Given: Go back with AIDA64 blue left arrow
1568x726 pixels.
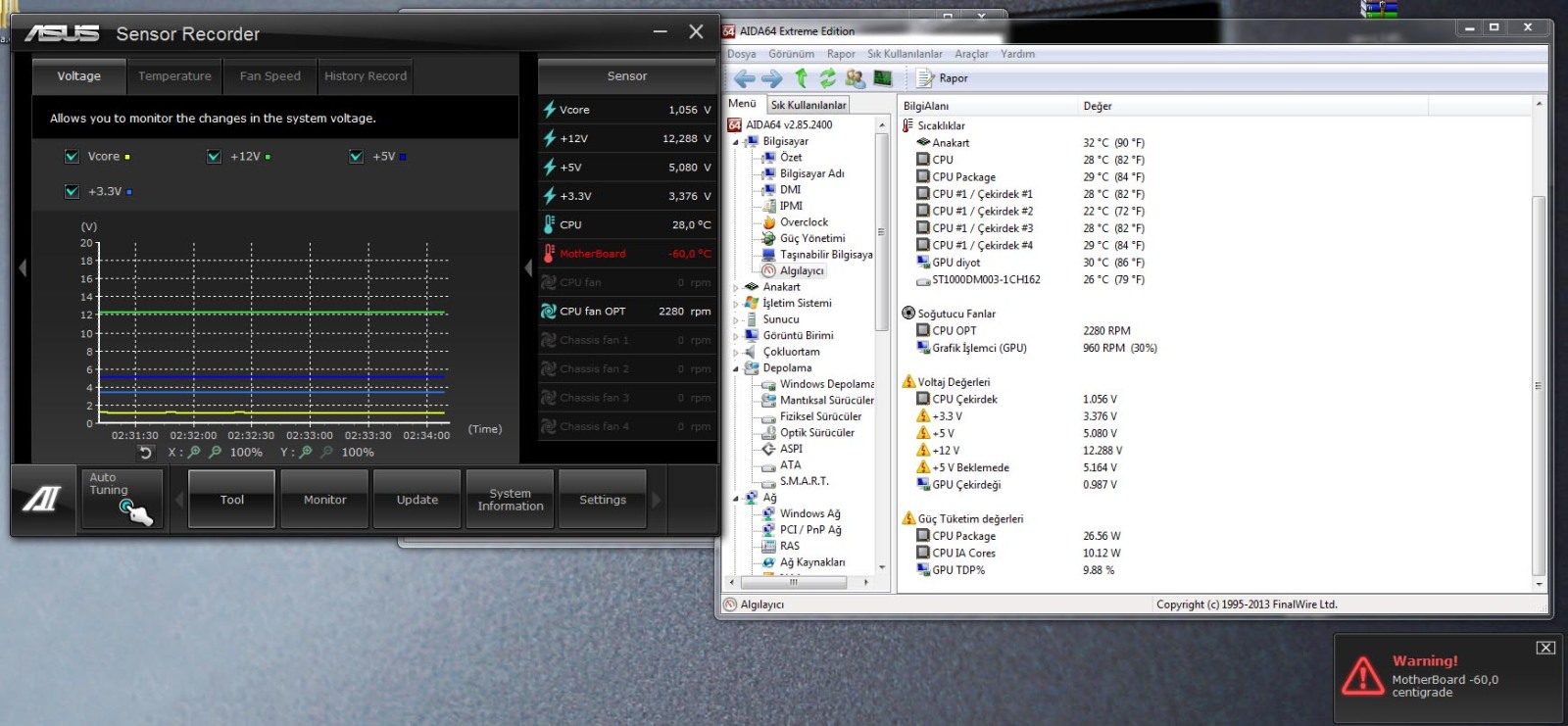Looking at the screenshot, I should click(745, 78).
